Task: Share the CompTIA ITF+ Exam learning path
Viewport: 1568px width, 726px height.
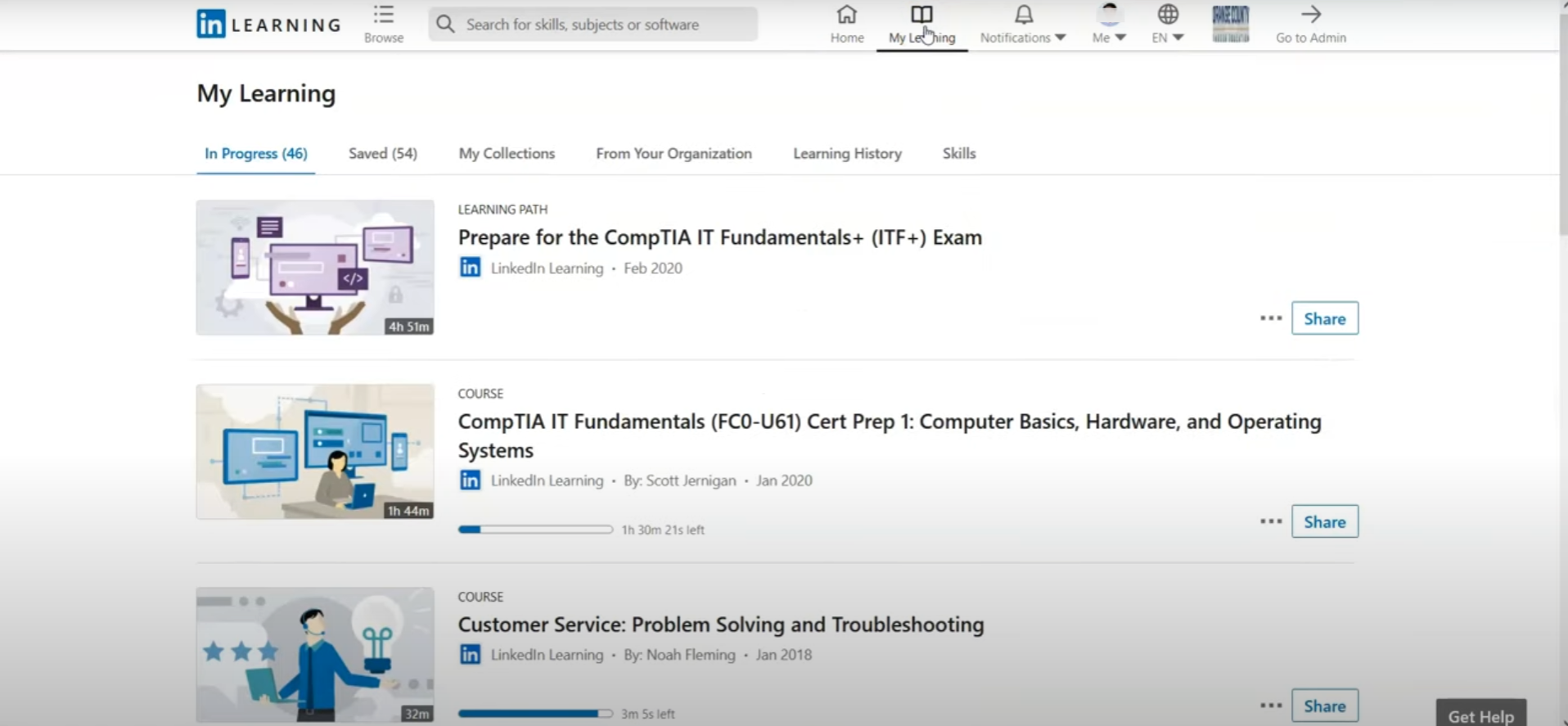Action: tap(1325, 318)
